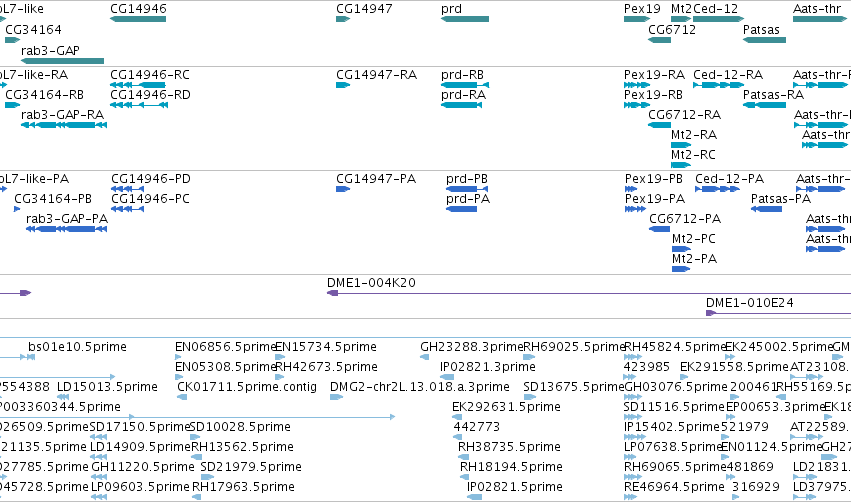
Task: Select EST EN15734.5prime
Action: click(280, 357)
